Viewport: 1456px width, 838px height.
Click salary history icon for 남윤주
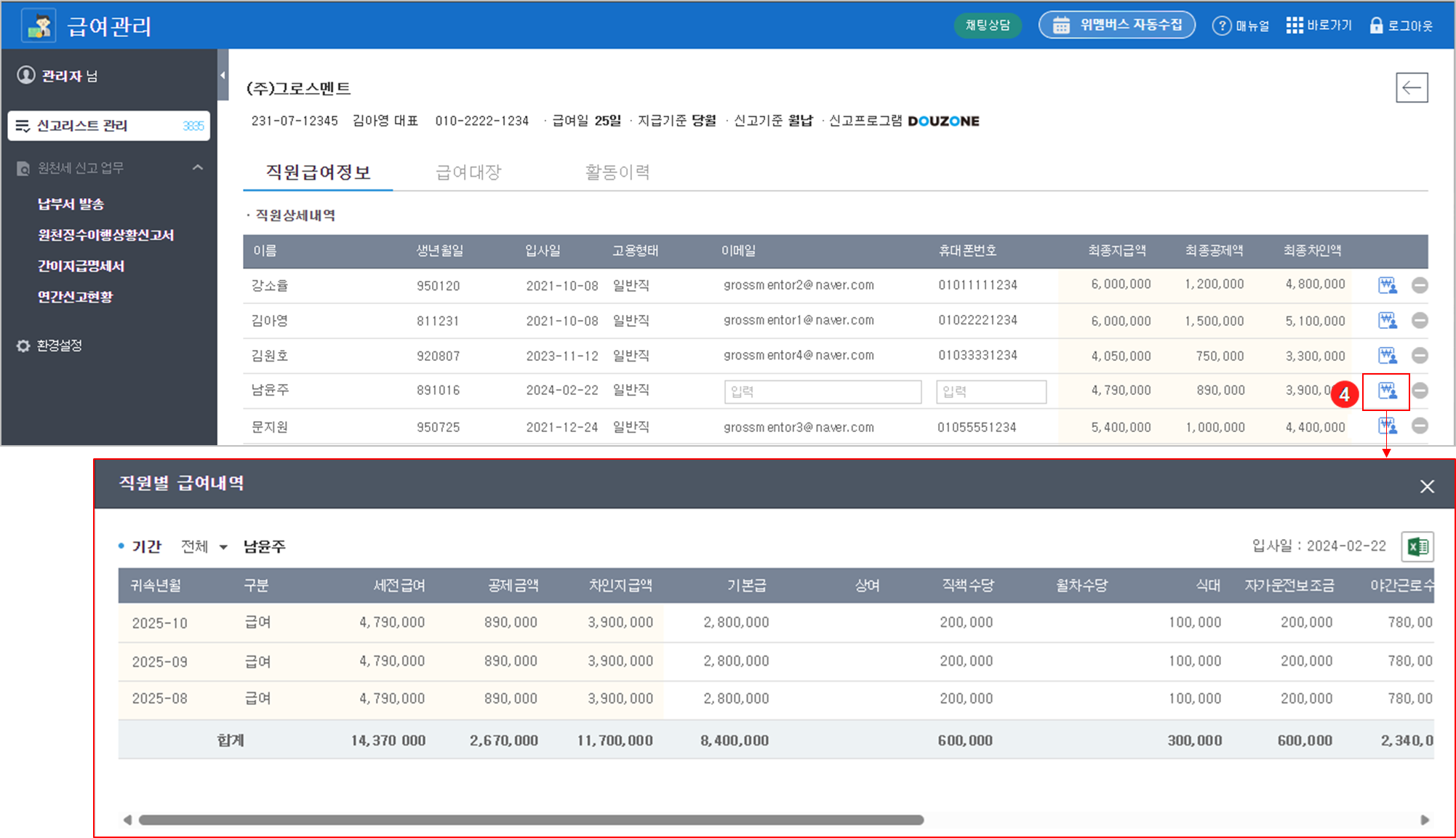coord(1387,391)
